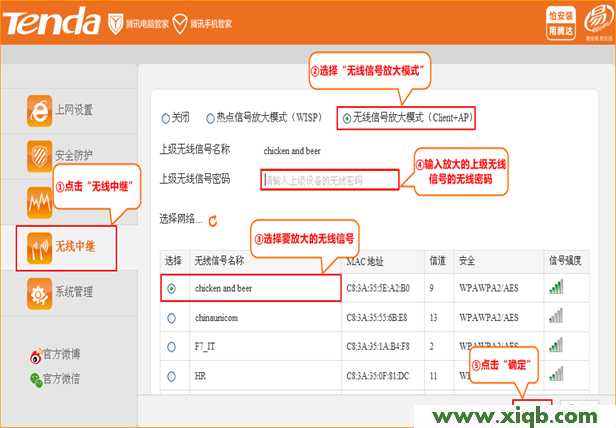The width and height of the screenshot is (616, 428).
Task: Click the 怡安装 用腾达 badge
Action: [561, 23]
